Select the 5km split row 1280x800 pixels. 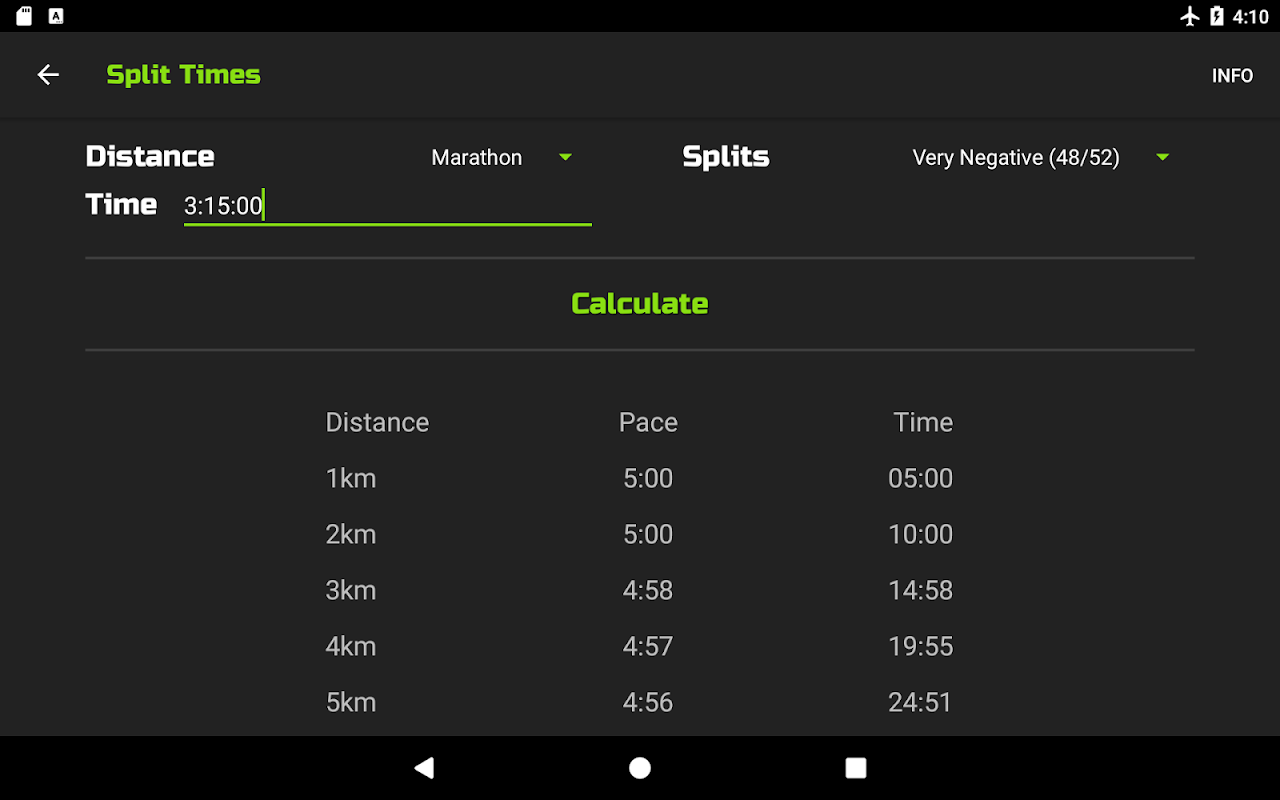(640, 702)
